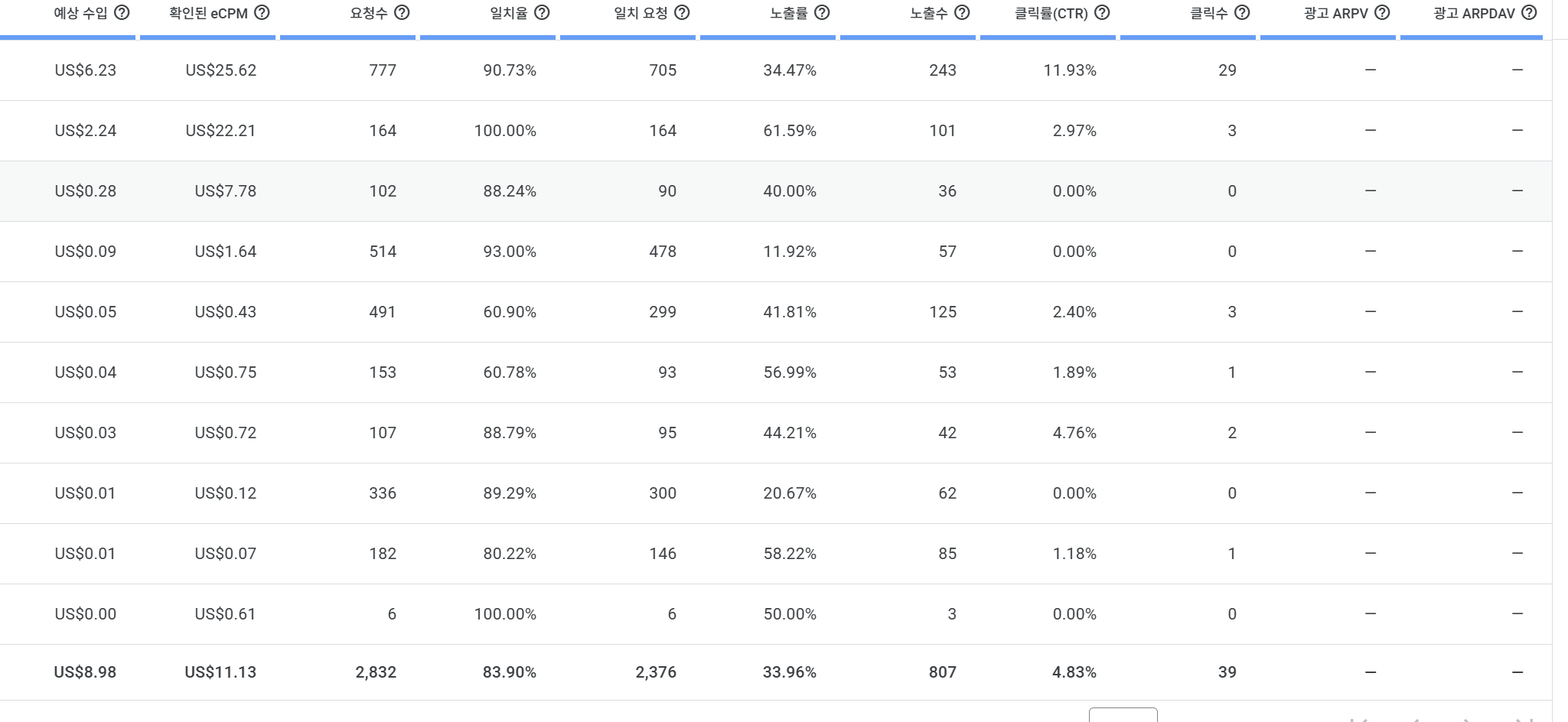This screenshot has width=1568, height=722.
Task: Click the 요청수 column header label
Action: (x=369, y=13)
